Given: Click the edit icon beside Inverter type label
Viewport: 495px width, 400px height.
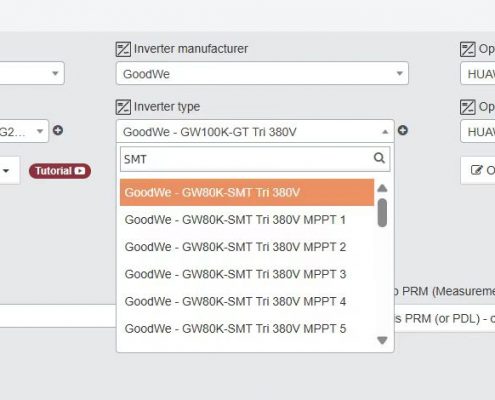Looking at the screenshot, I should (x=123, y=107).
